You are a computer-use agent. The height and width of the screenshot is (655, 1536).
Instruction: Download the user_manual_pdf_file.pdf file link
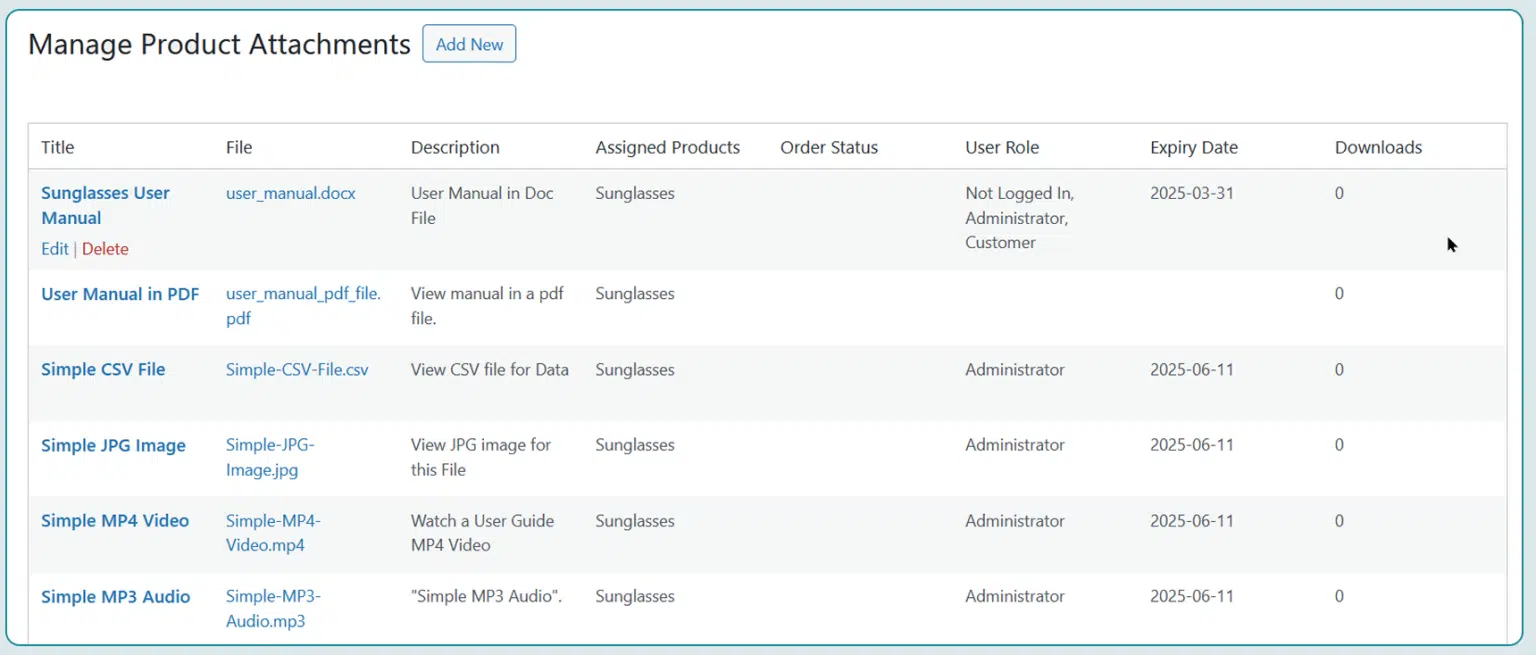pos(303,306)
